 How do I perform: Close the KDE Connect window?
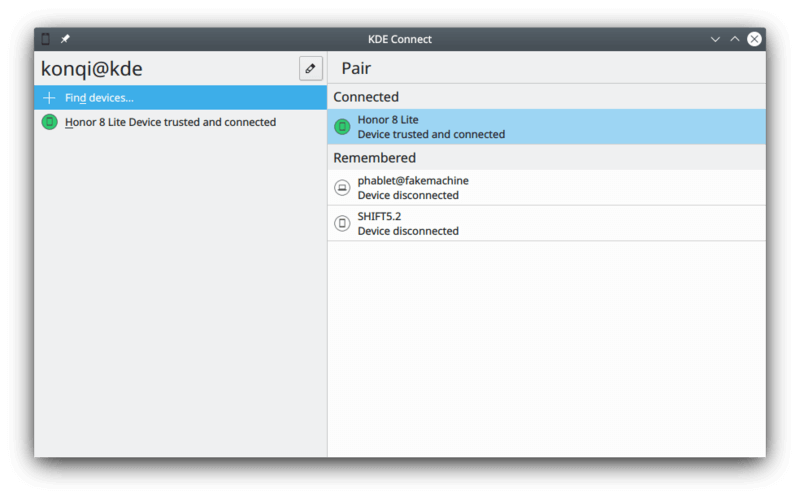click(754, 39)
